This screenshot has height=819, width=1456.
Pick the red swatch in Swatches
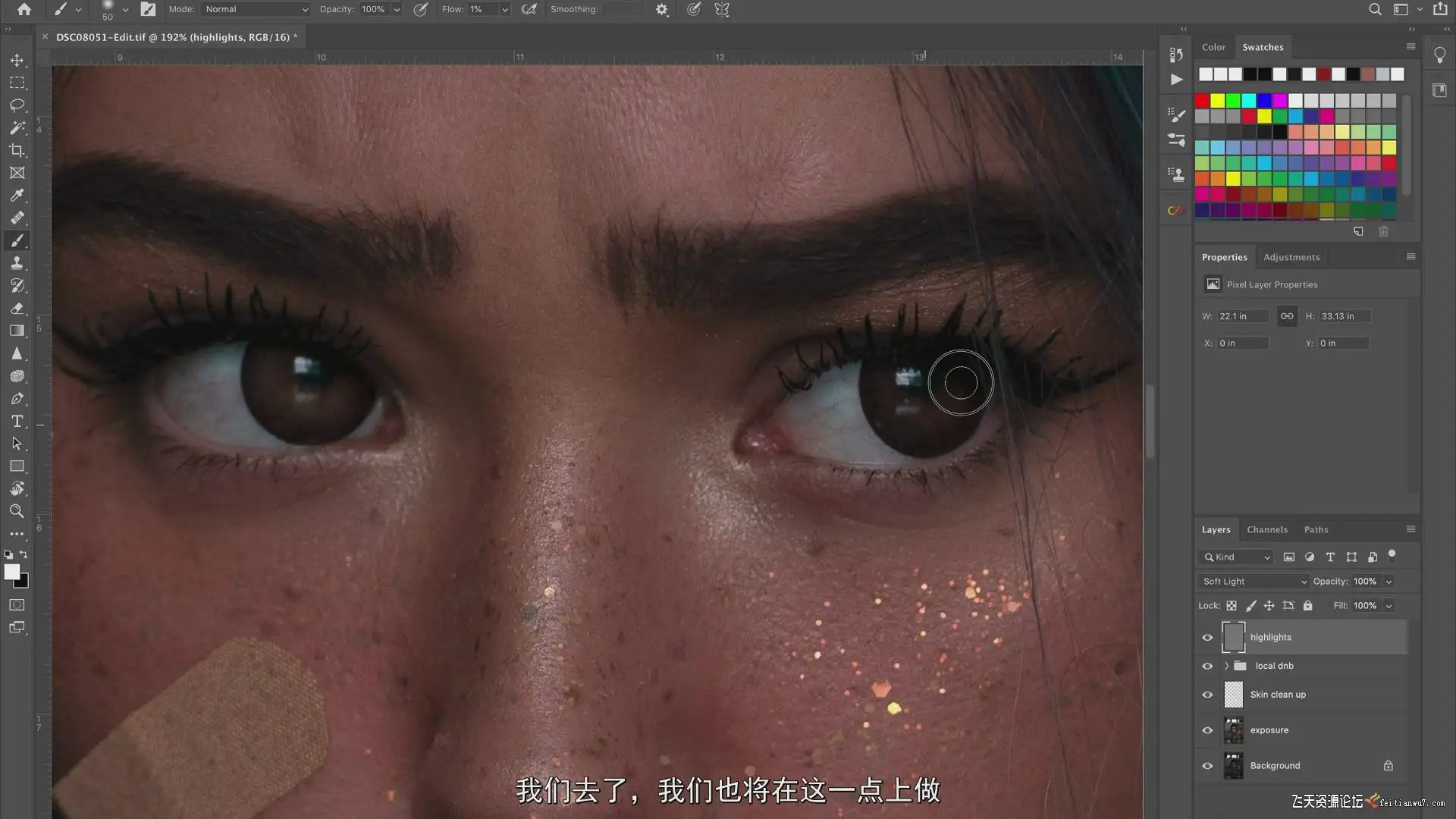1202,101
